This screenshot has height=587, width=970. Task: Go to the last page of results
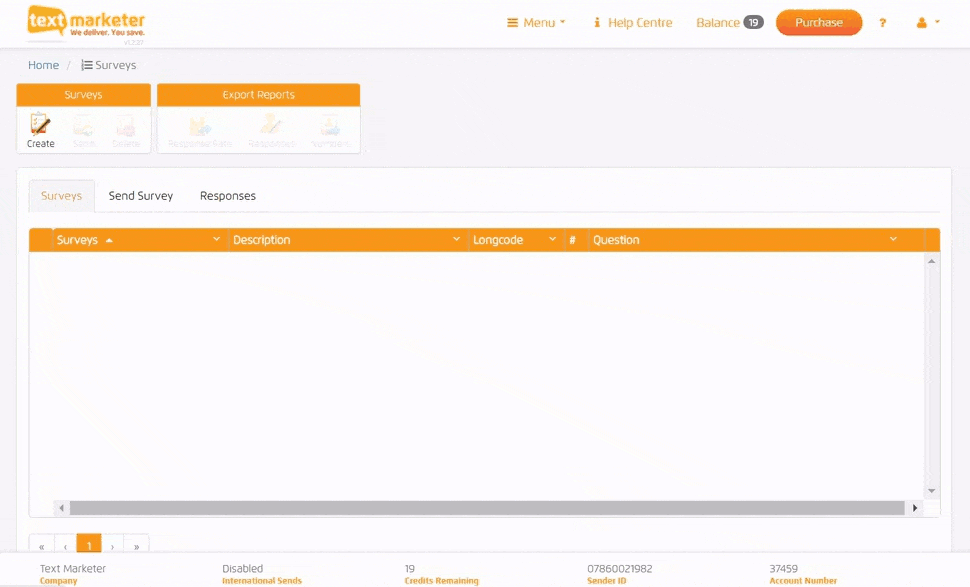[x=136, y=546]
